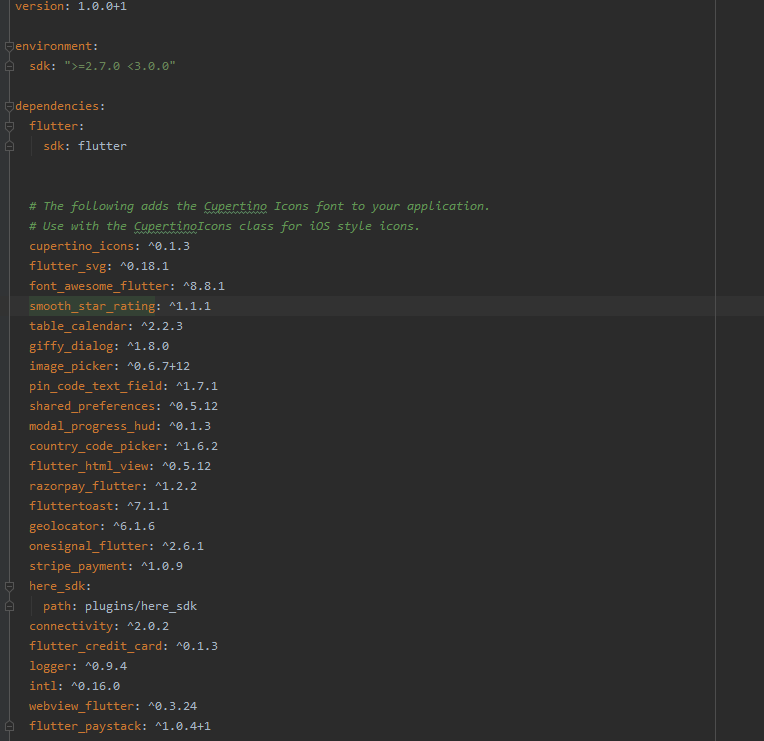Image resolution: width=764 pixels, height=741 pixels.
Task: Click the 'flutter:' key under dependencies
Action: [x=57, y=126]
